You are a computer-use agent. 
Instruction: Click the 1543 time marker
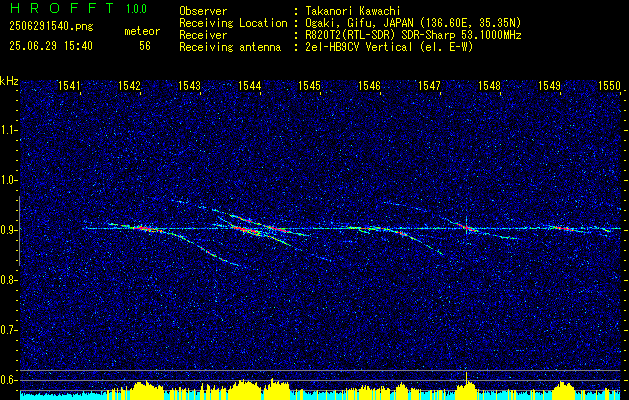(189, 85)
